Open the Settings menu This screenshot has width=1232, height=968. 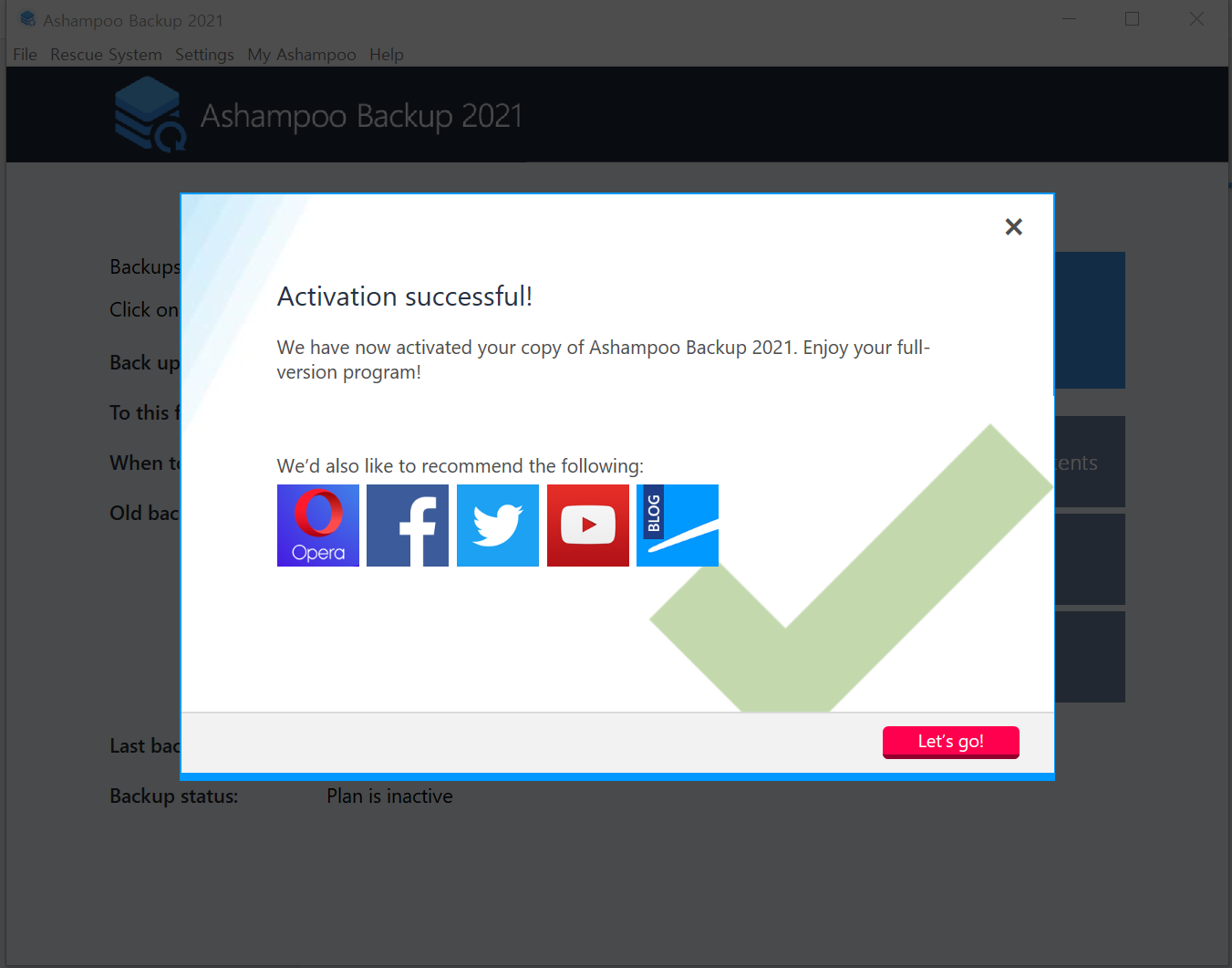pos(204,55)
